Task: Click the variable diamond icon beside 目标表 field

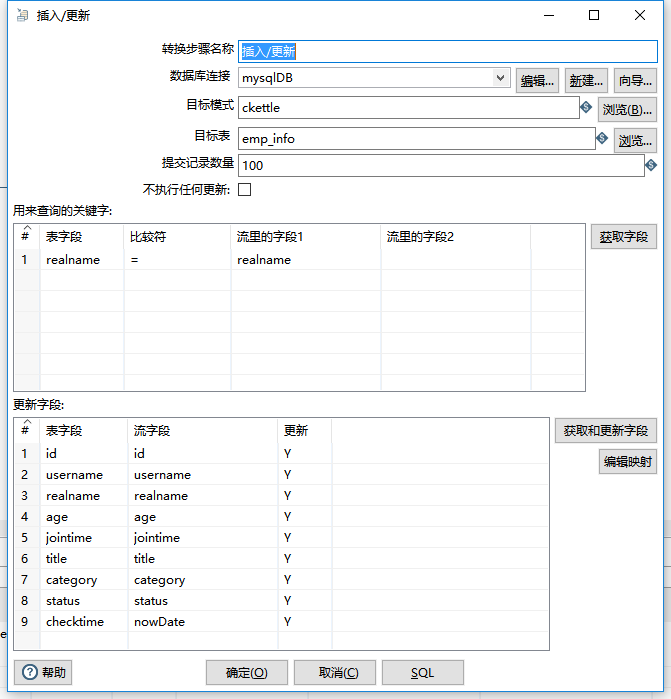Action: (602, 138)
